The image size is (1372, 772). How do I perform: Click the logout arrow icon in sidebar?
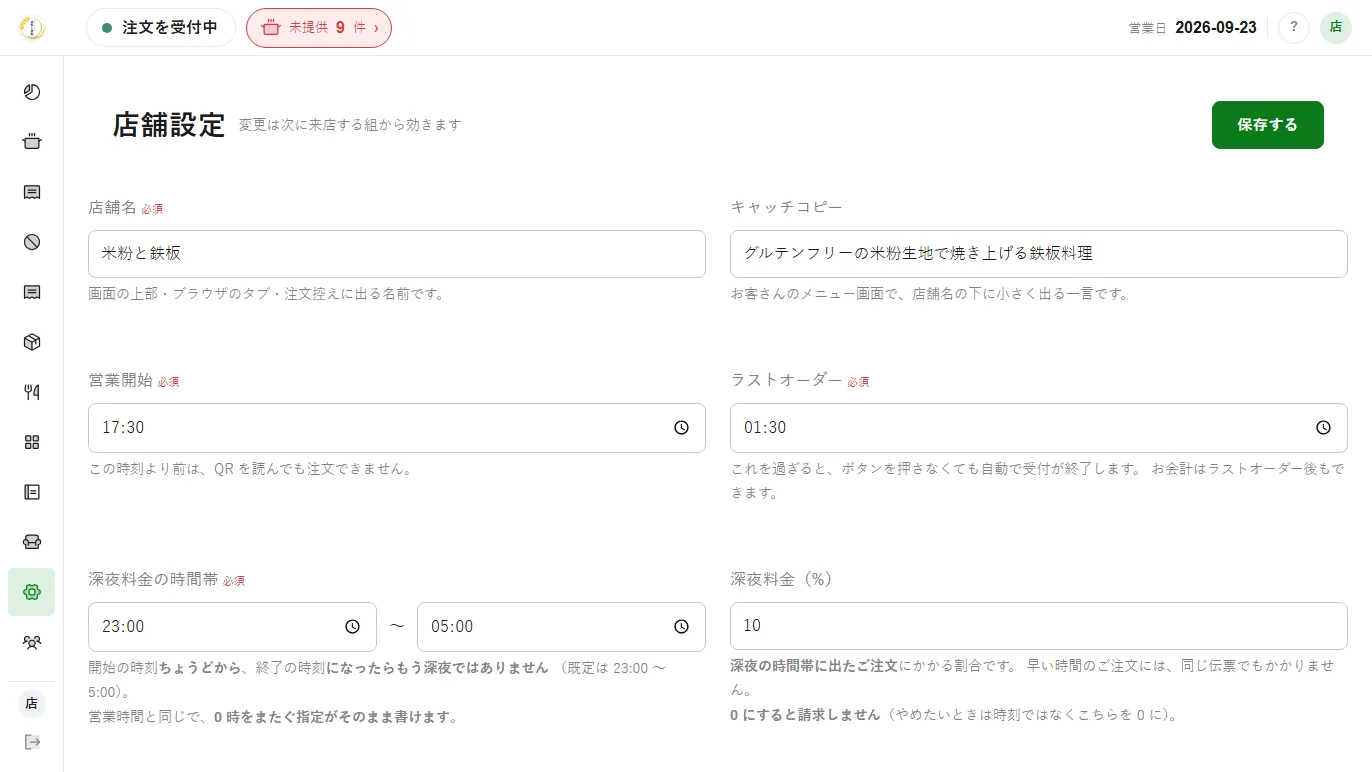[x=32, y=742]
